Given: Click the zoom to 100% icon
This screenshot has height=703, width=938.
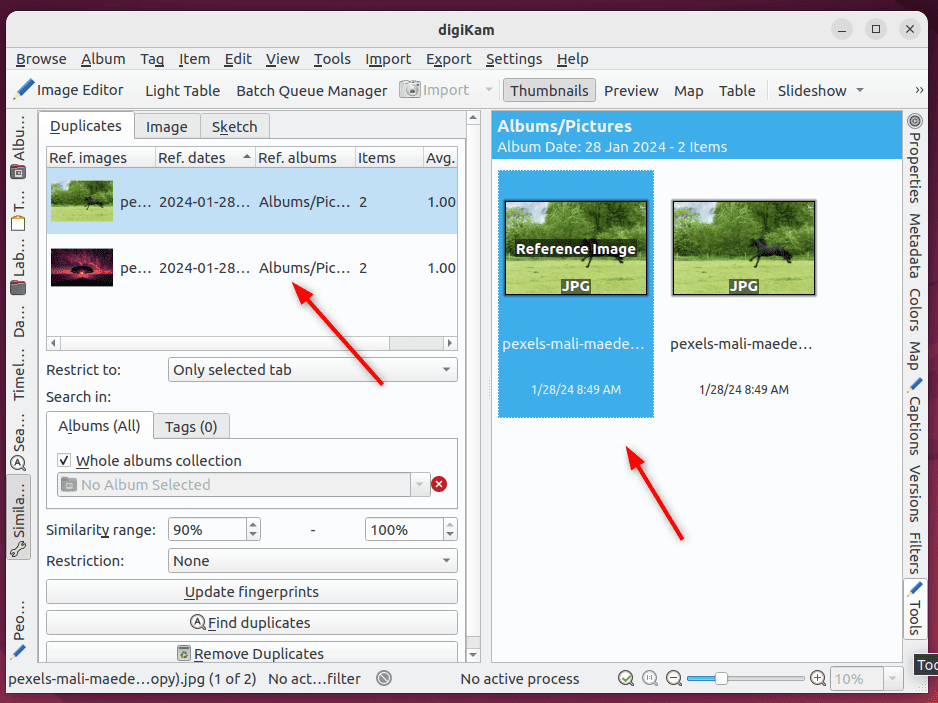Looking at the screenshot, I should point(650,678).
